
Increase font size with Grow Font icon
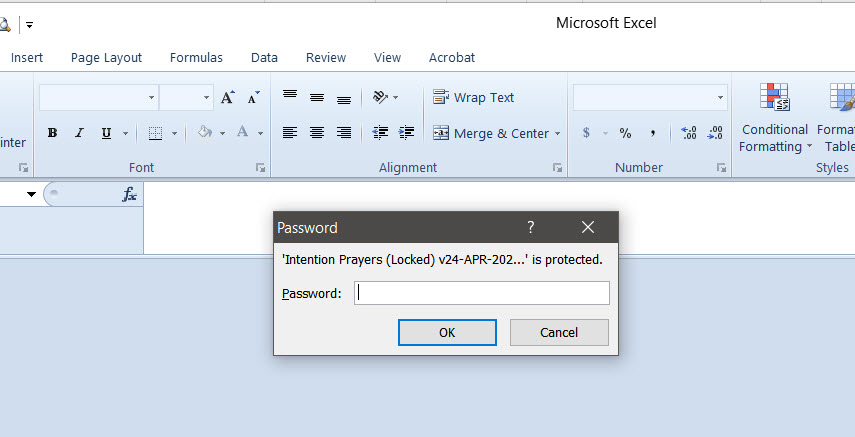228,98
